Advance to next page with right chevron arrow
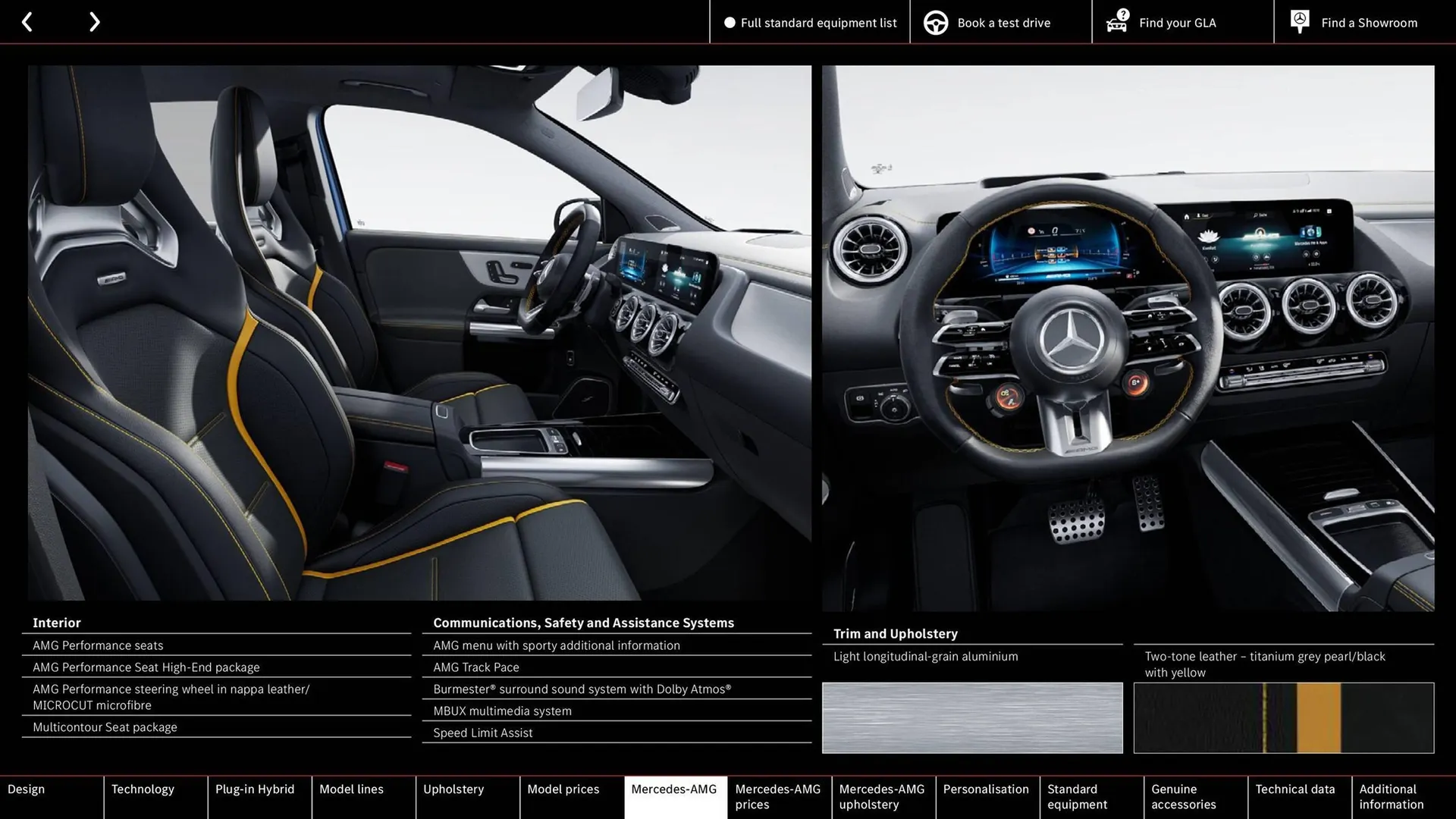 pos(94,21)
